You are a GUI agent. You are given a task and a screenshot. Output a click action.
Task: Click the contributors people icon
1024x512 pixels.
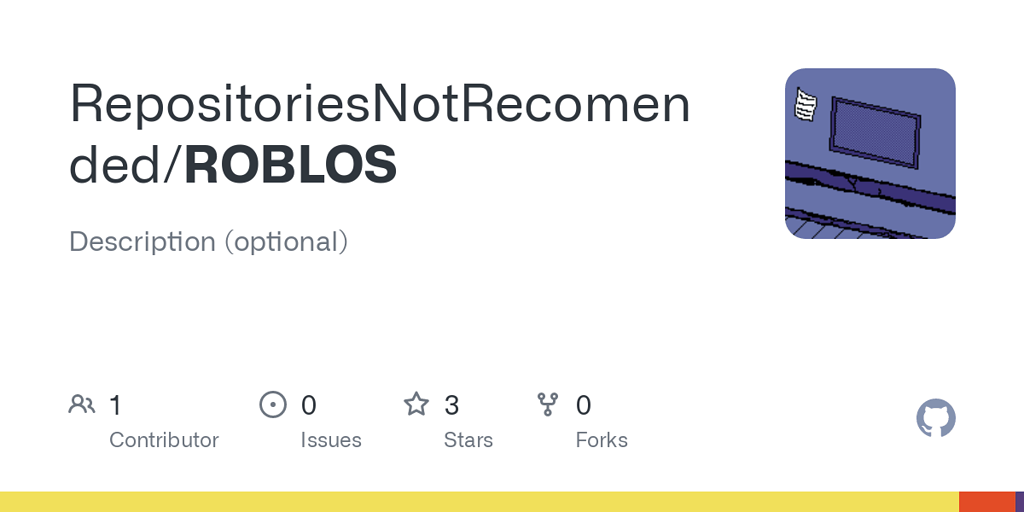click(82, 405)
